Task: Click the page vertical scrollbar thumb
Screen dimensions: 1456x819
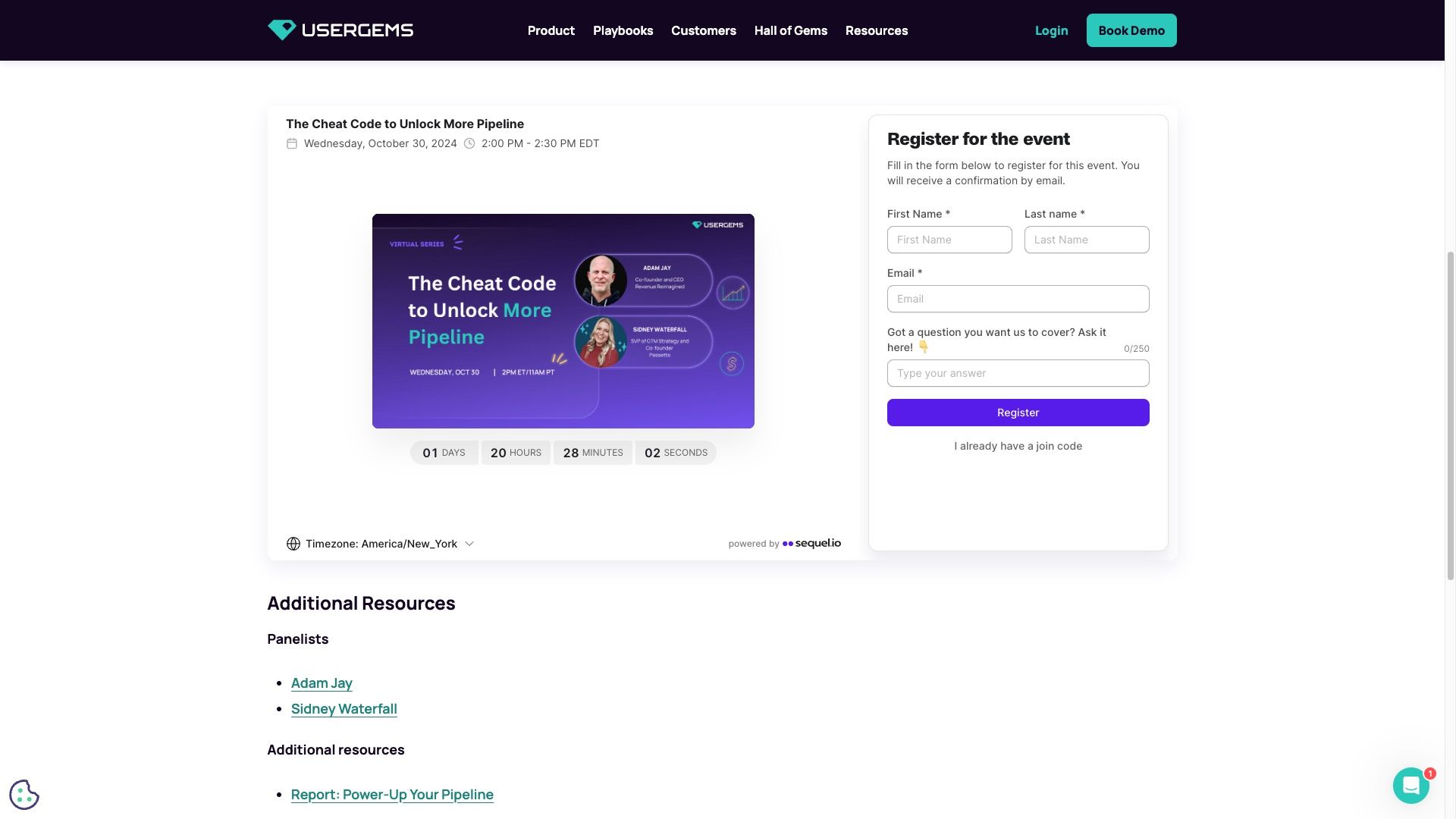Action: tap(1450, 416)
